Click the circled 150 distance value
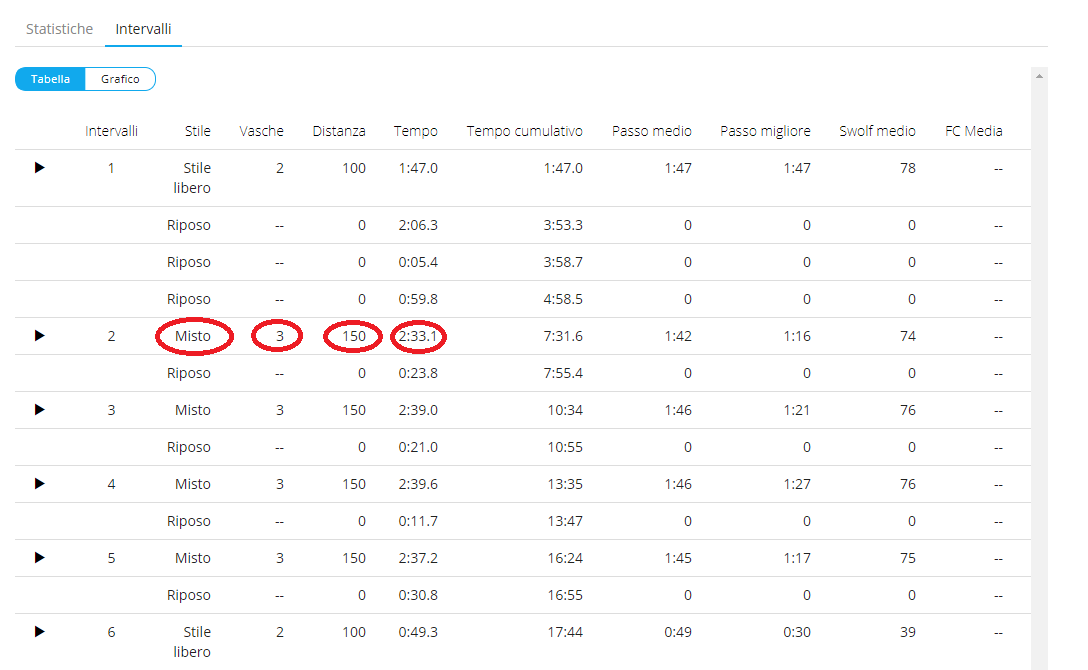 pos(353,337)
